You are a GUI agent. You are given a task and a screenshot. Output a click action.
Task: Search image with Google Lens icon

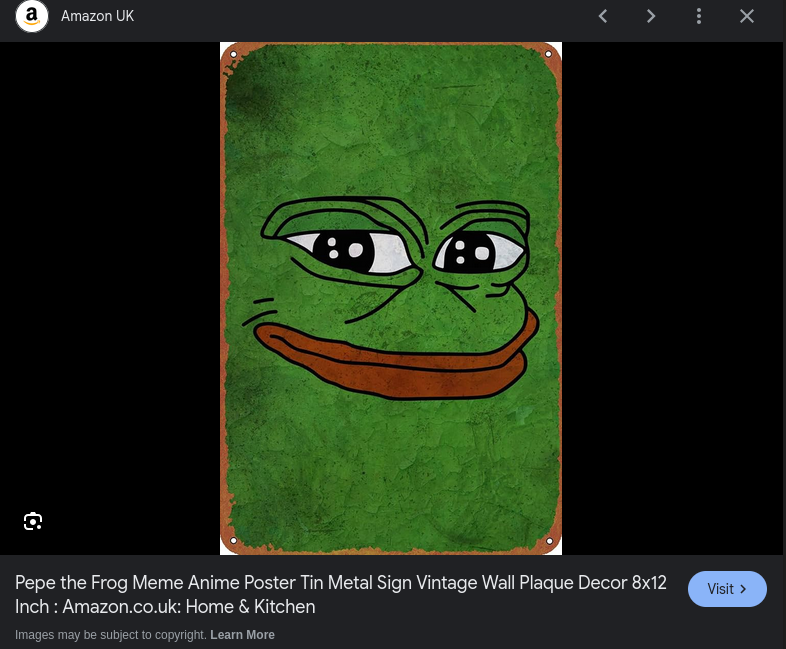(33, 521)
